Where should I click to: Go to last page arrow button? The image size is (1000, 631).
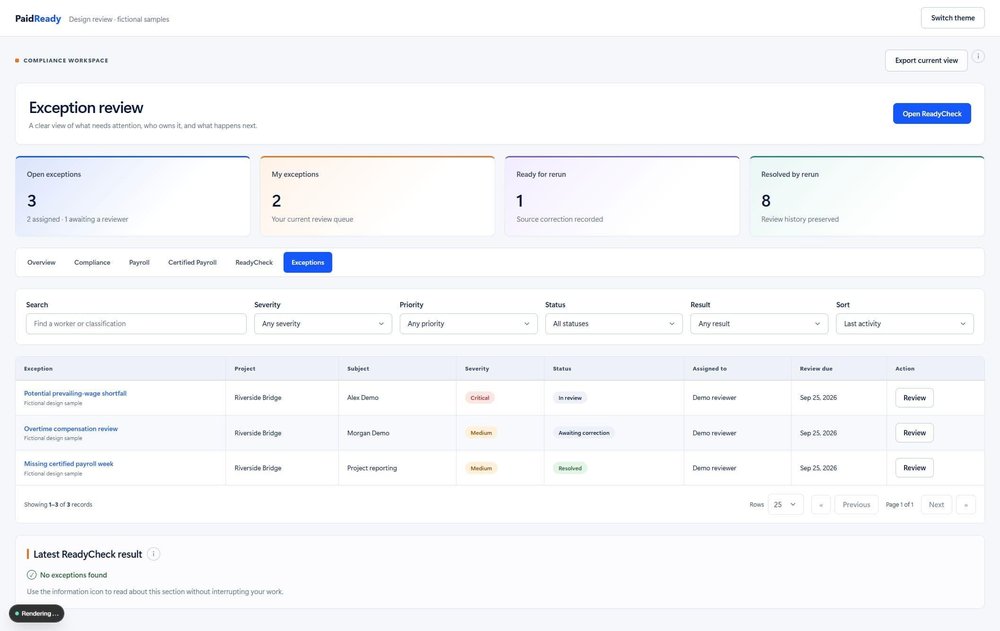966,505
